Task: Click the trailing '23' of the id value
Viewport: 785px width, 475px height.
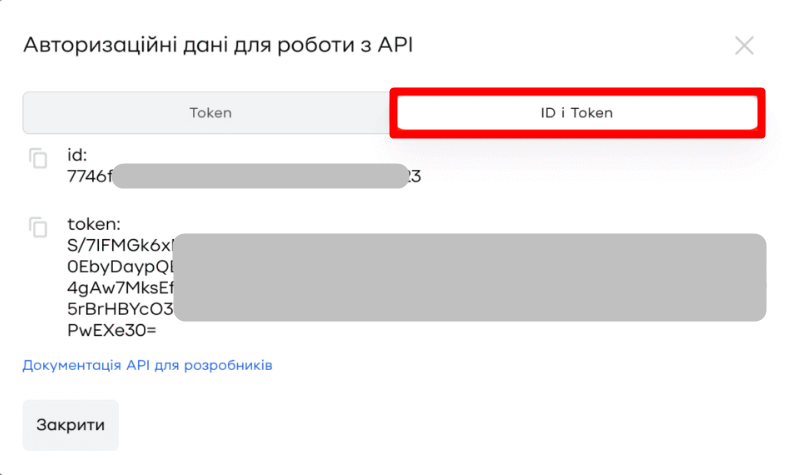Action: pos(413,177)
